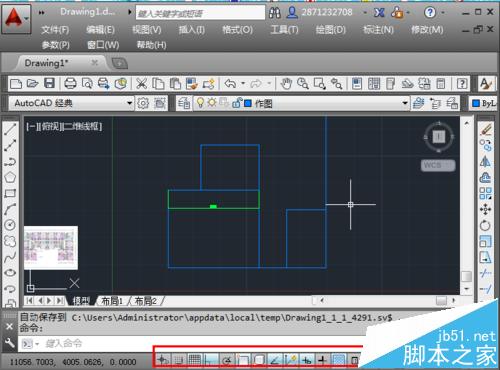
Task: Open the WCS coordinate system dropdown
Action: point(438,165)
